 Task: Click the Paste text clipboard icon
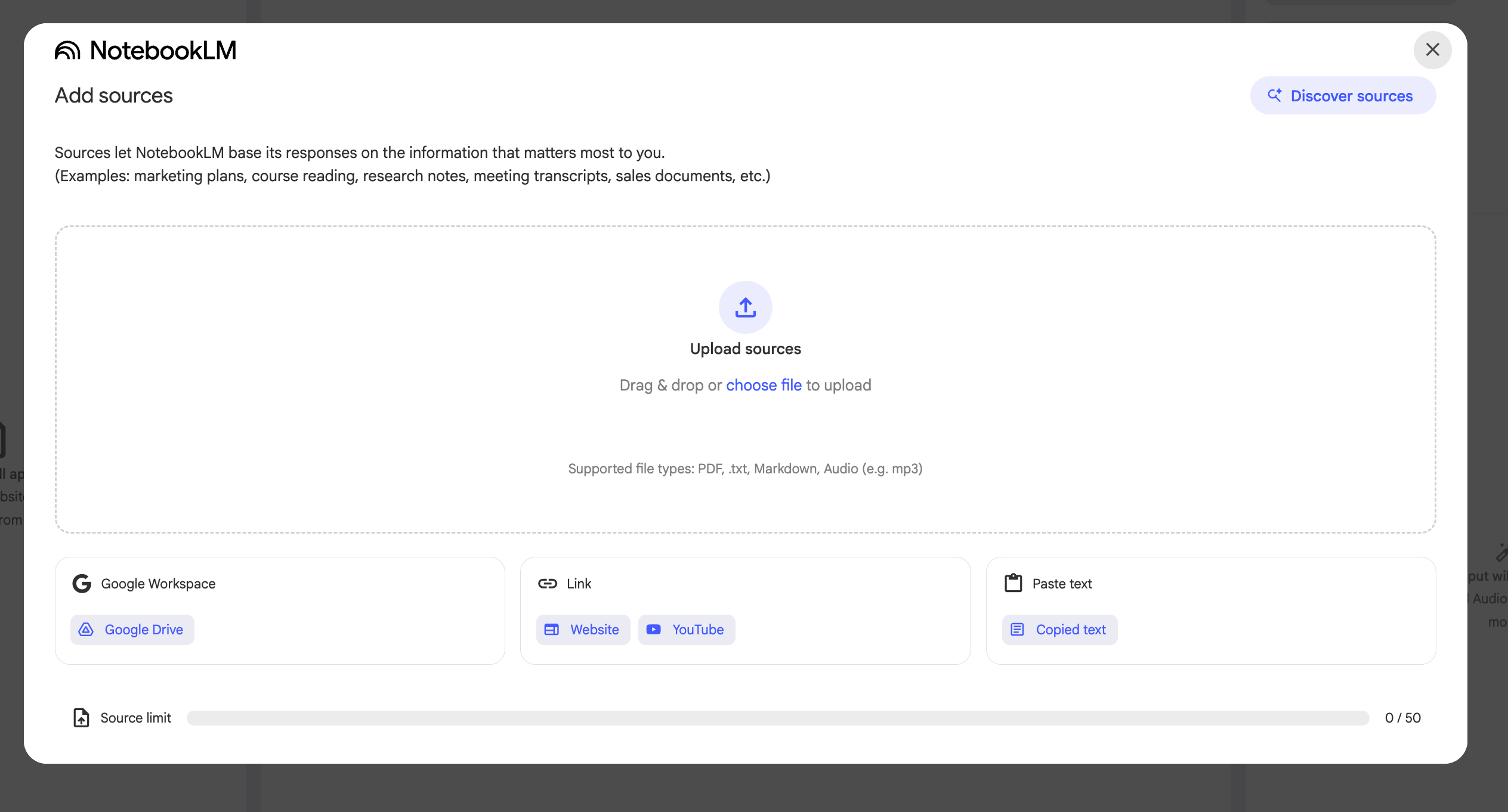(1013, 583)
